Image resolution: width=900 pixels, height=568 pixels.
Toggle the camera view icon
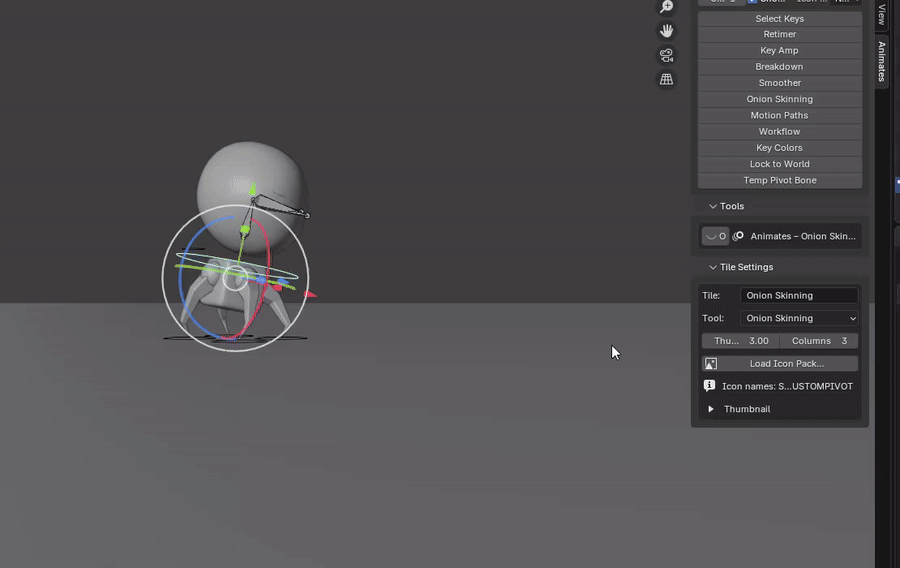point(666,55)
